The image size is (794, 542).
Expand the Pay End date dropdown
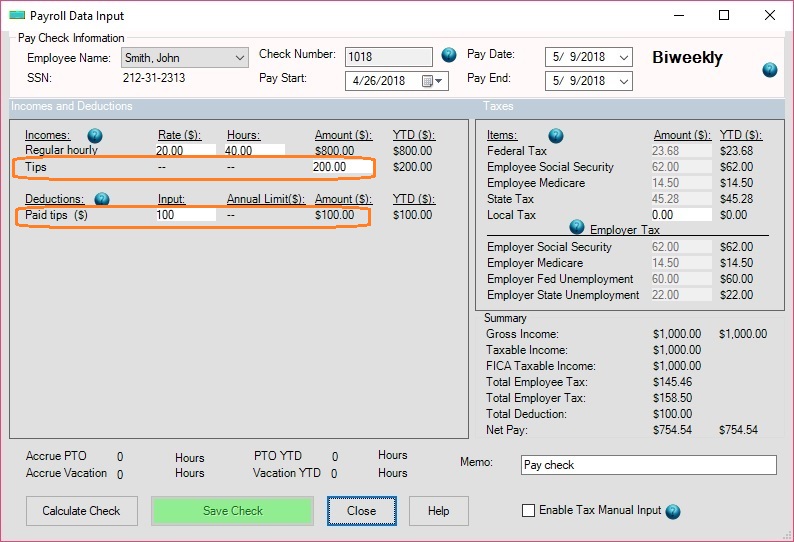click(x=624, y=81)
